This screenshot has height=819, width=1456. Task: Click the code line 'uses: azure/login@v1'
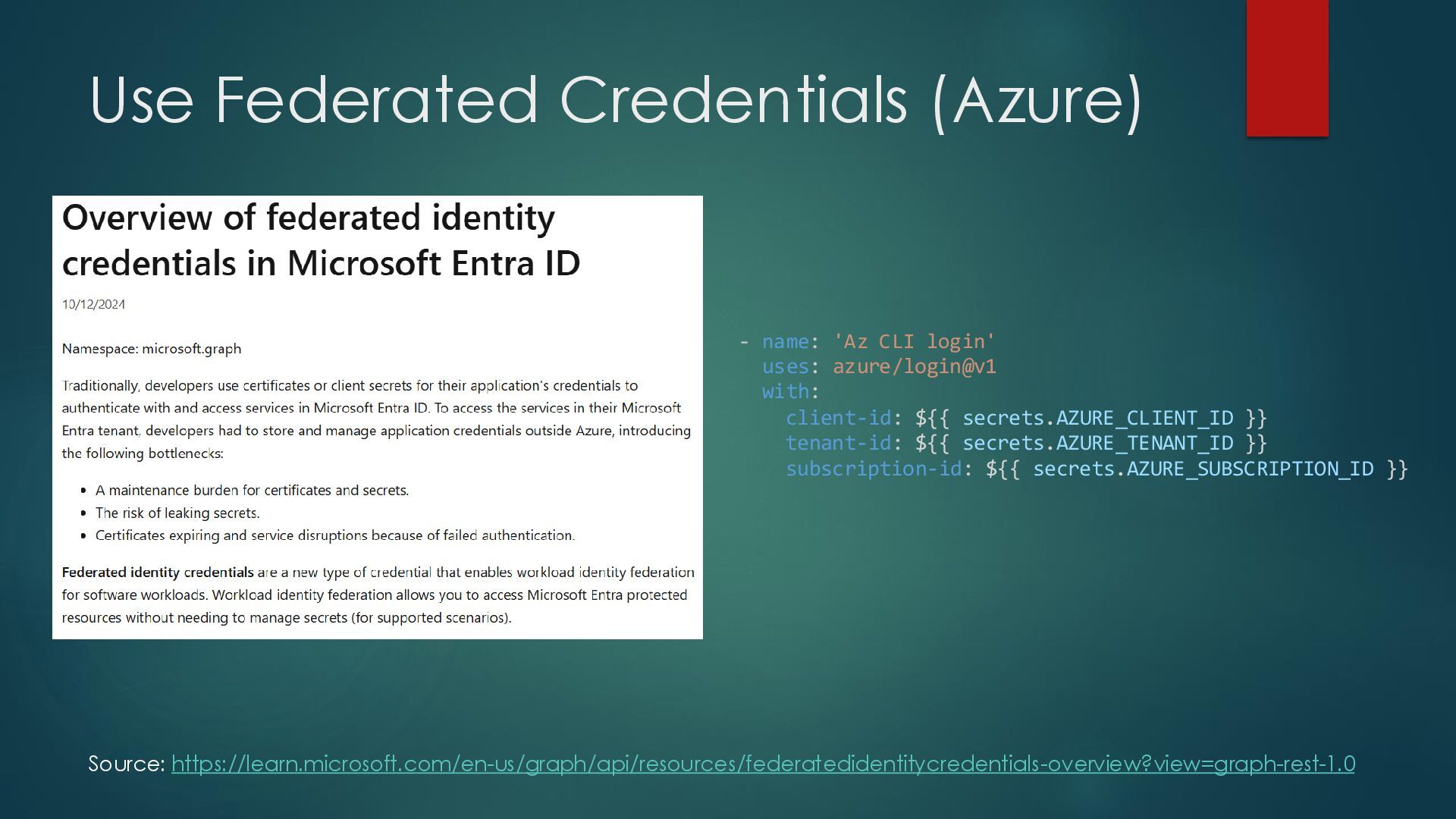coord(879,366)
